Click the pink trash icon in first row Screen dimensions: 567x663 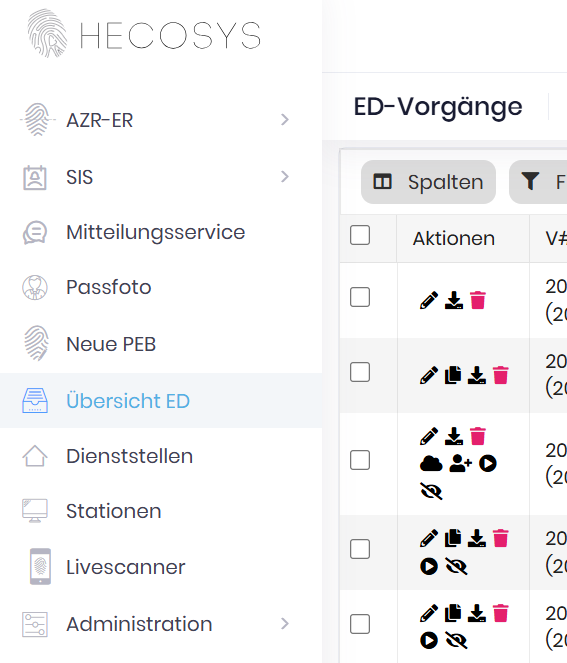pos(478,300)
